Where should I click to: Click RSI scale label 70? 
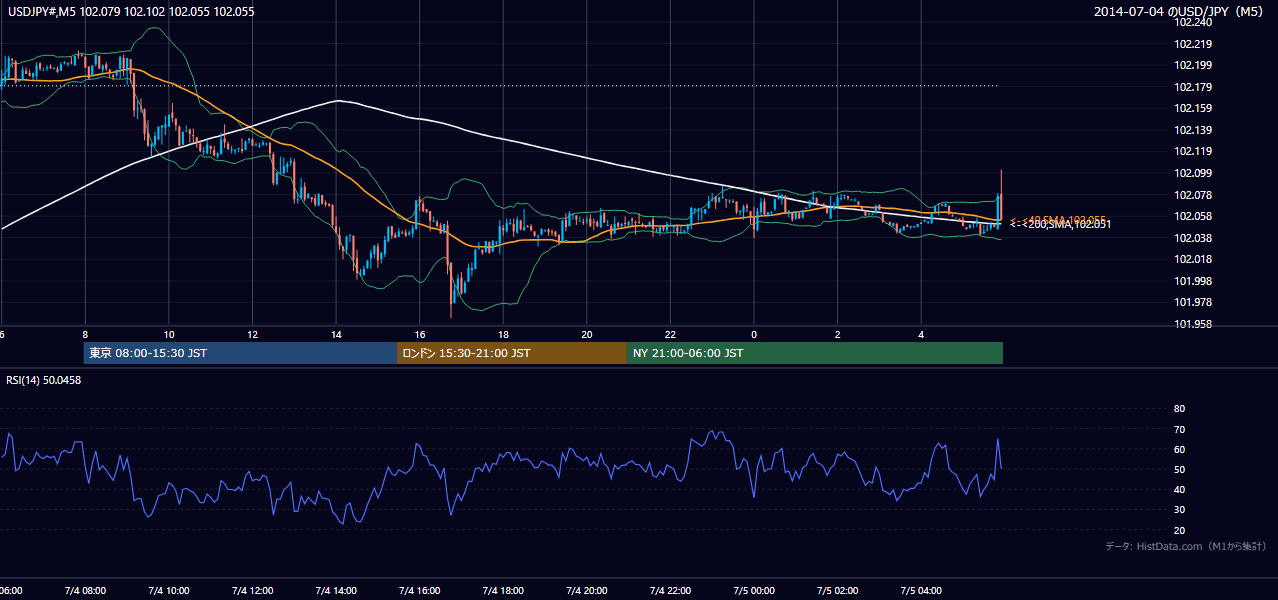[1179, 429]
